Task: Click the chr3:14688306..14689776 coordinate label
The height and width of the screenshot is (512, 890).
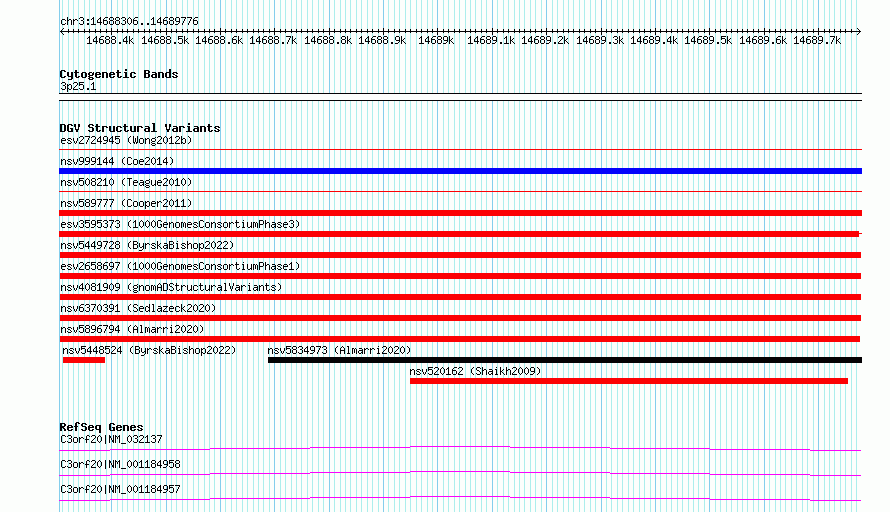Action: pos(129,22)
